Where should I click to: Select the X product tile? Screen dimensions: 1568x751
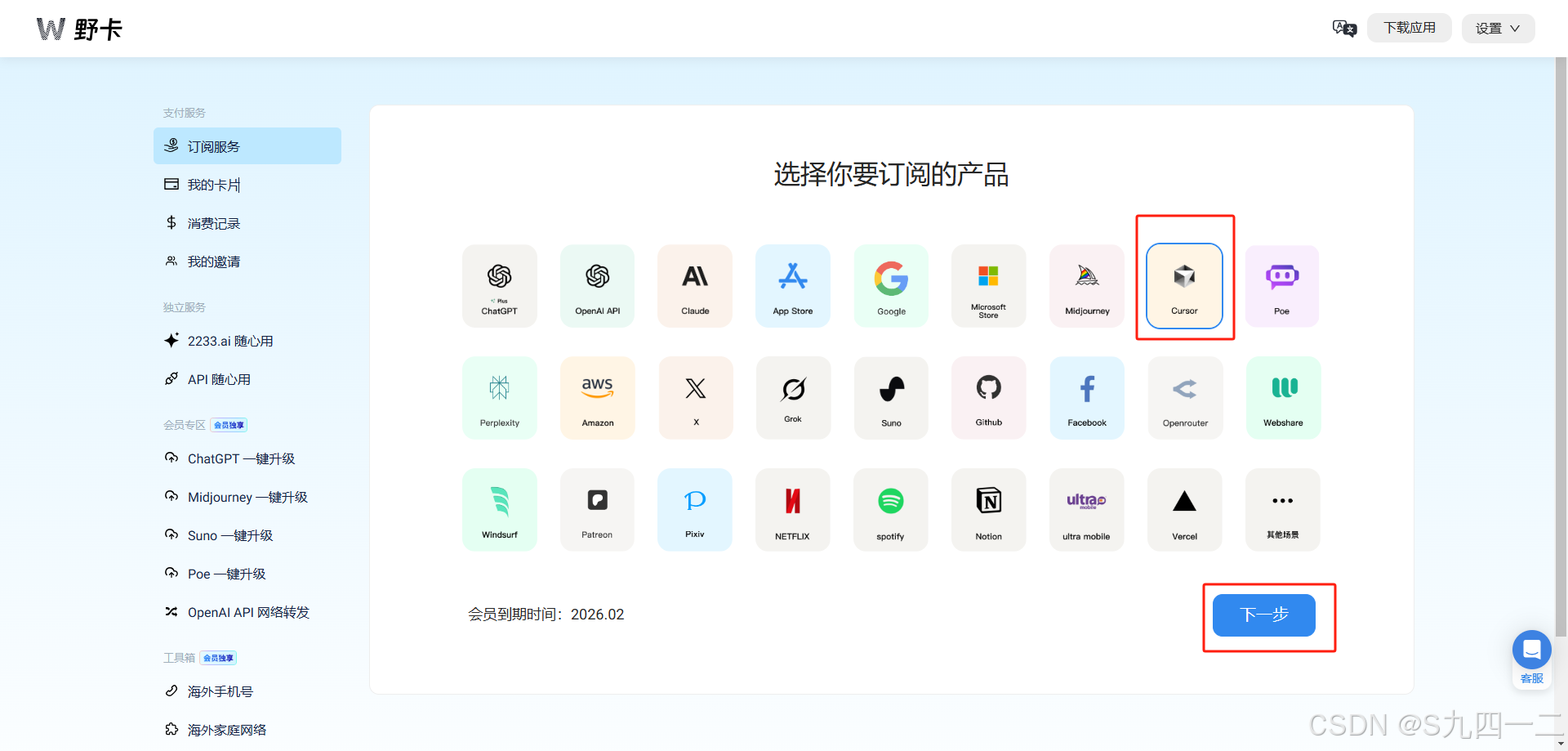pos(695,398)
